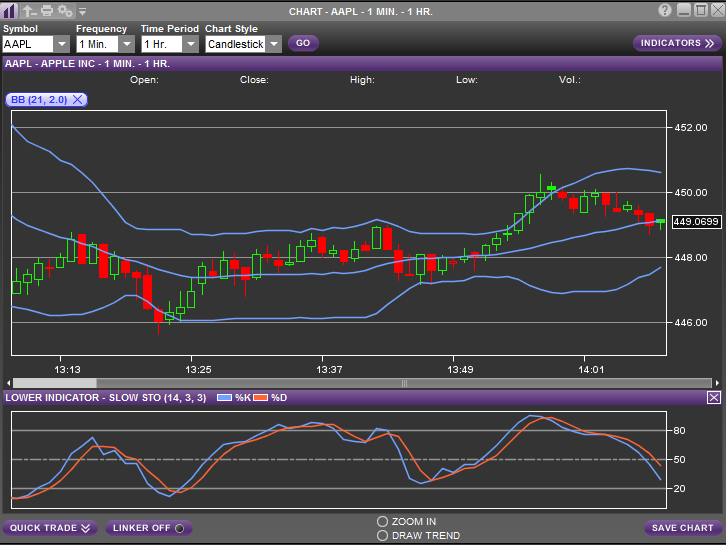Open the Symbol dropdown arrow
Screen dimensions: 726x545
pos(61,44)
